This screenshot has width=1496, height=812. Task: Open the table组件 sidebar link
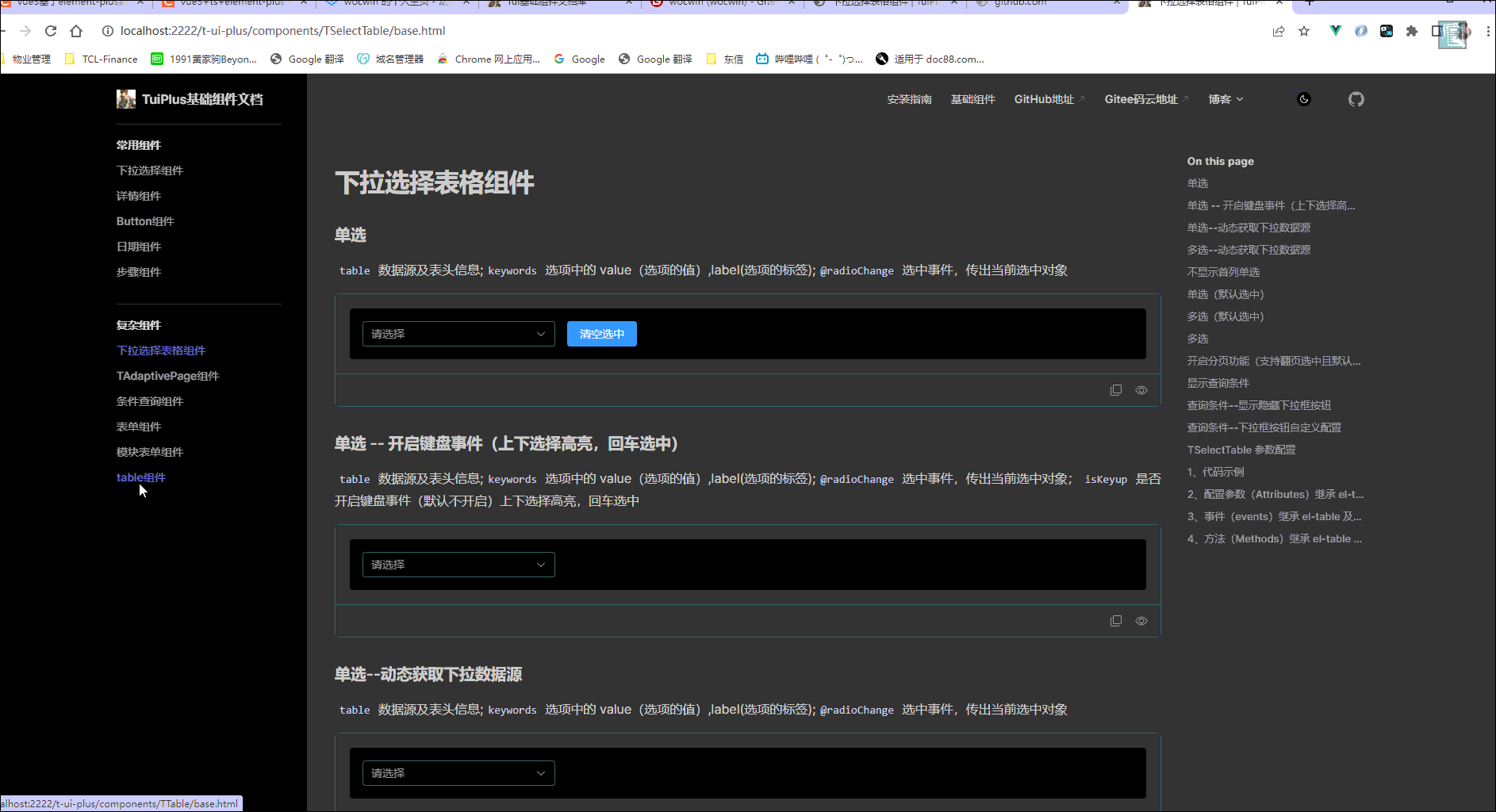point(140,477)
